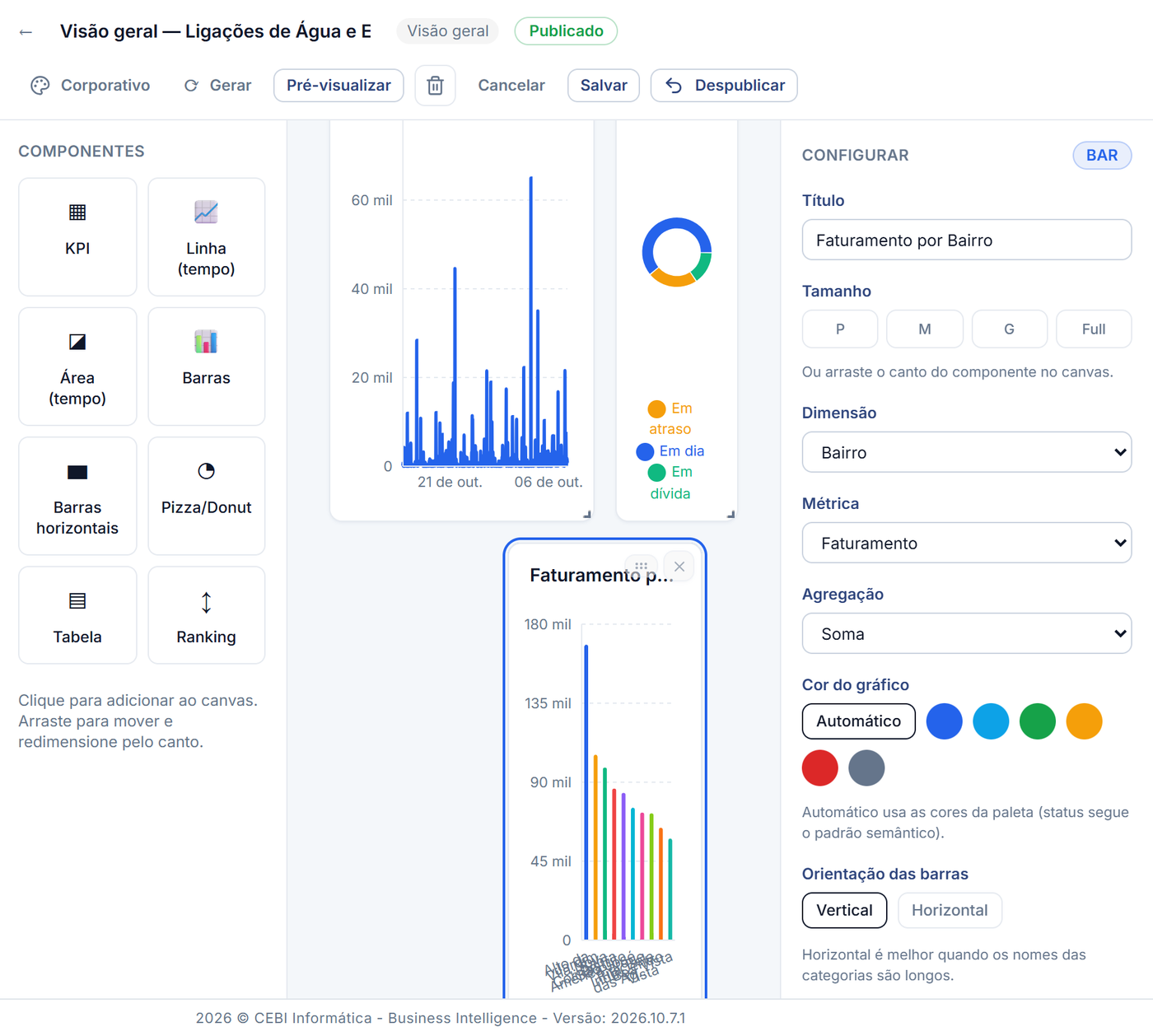Add a Ranking component
Viewport: 1153px width, 1036px height.
coord(206,615)
